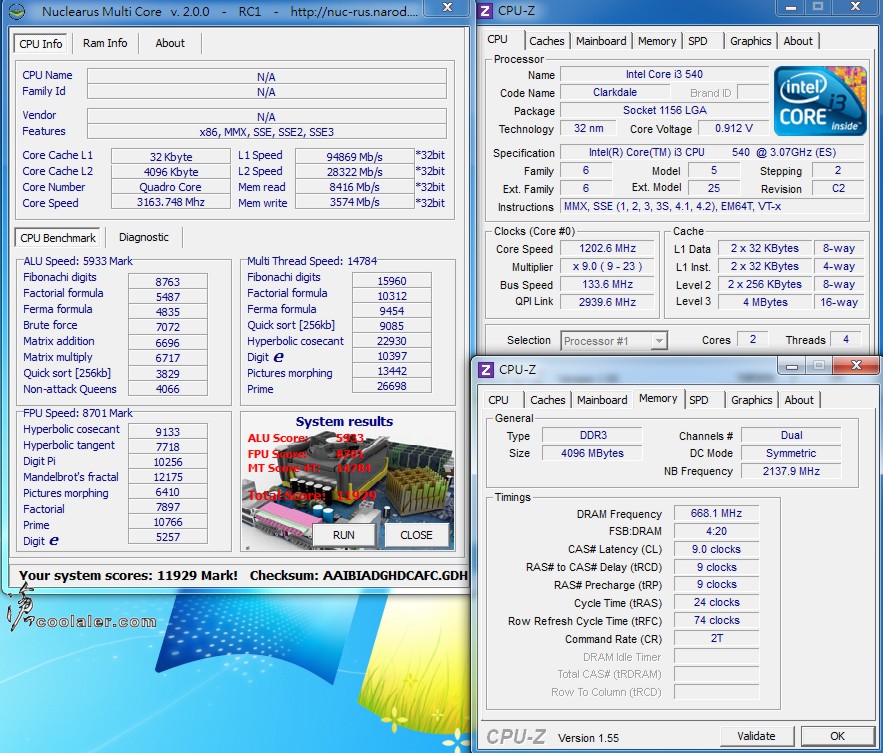Close the Nuclearus Multi Core window

click(447, 7)
